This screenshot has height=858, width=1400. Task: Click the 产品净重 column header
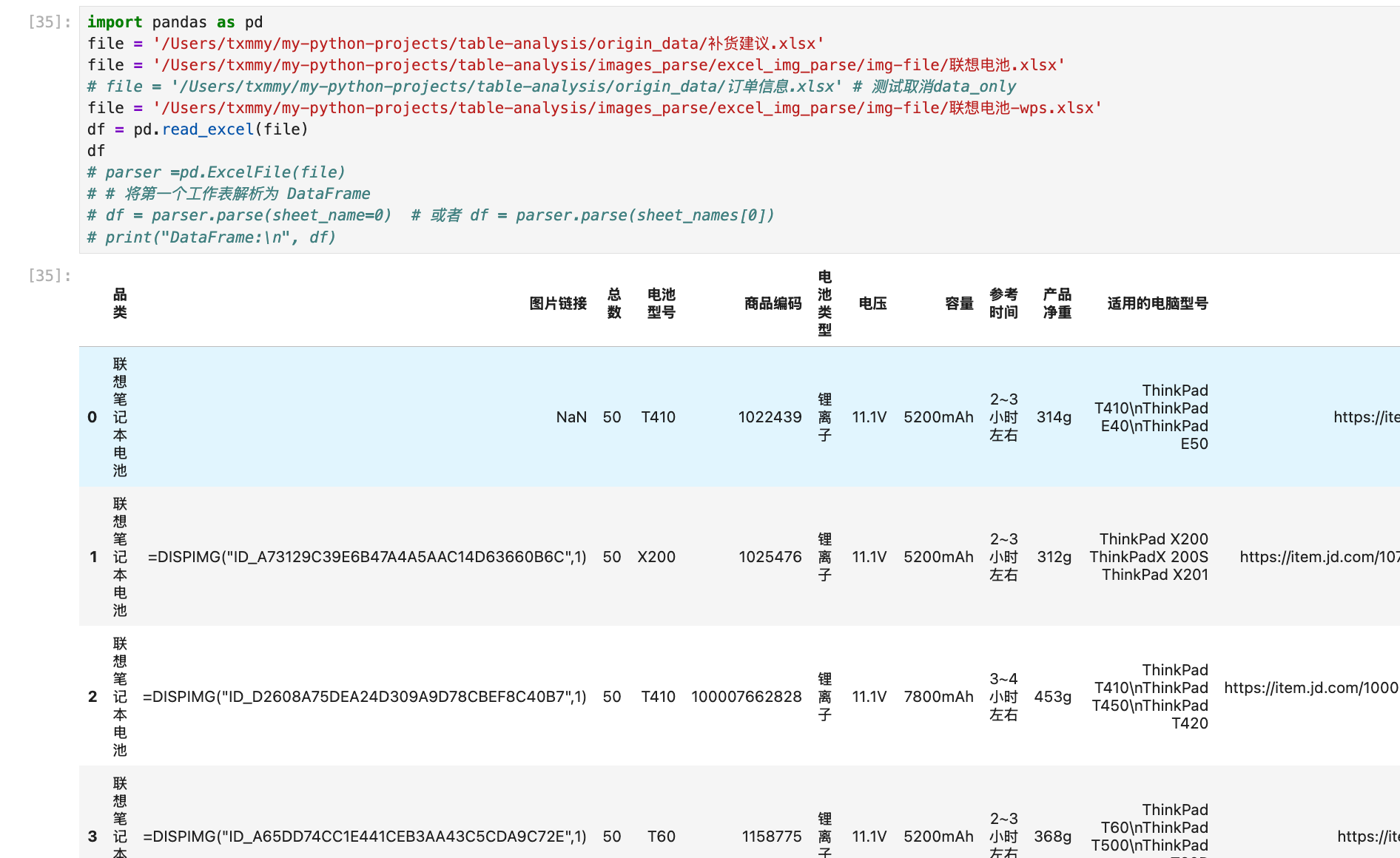[x=1057, y=303]
